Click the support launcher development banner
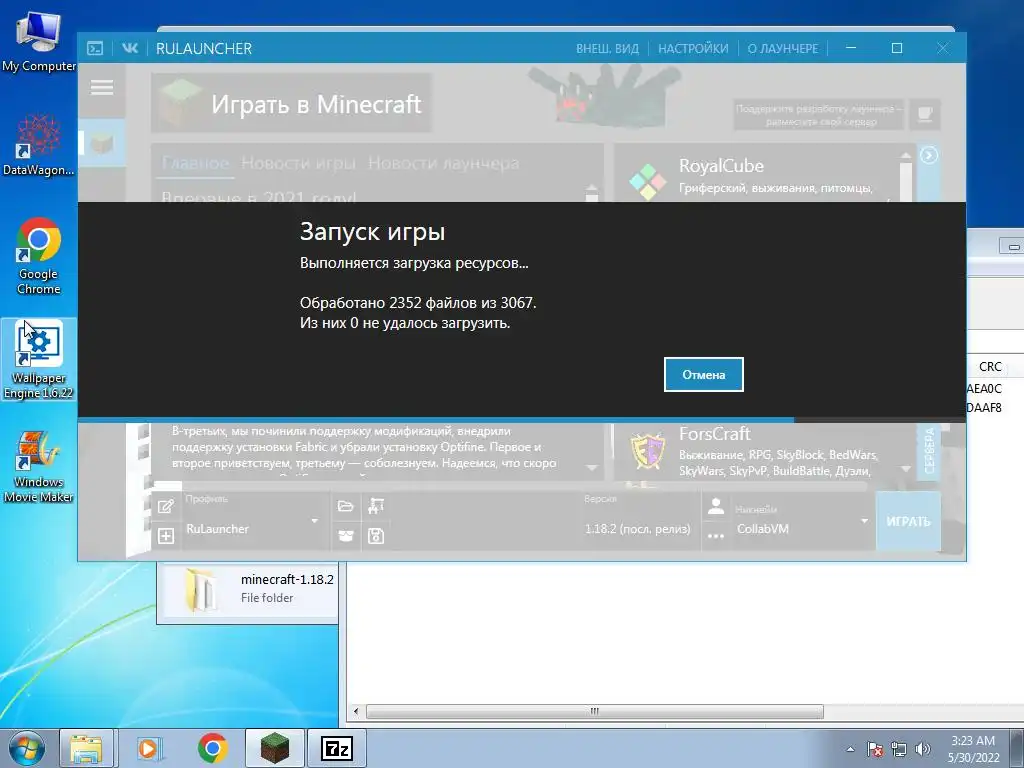 (819, 115)
